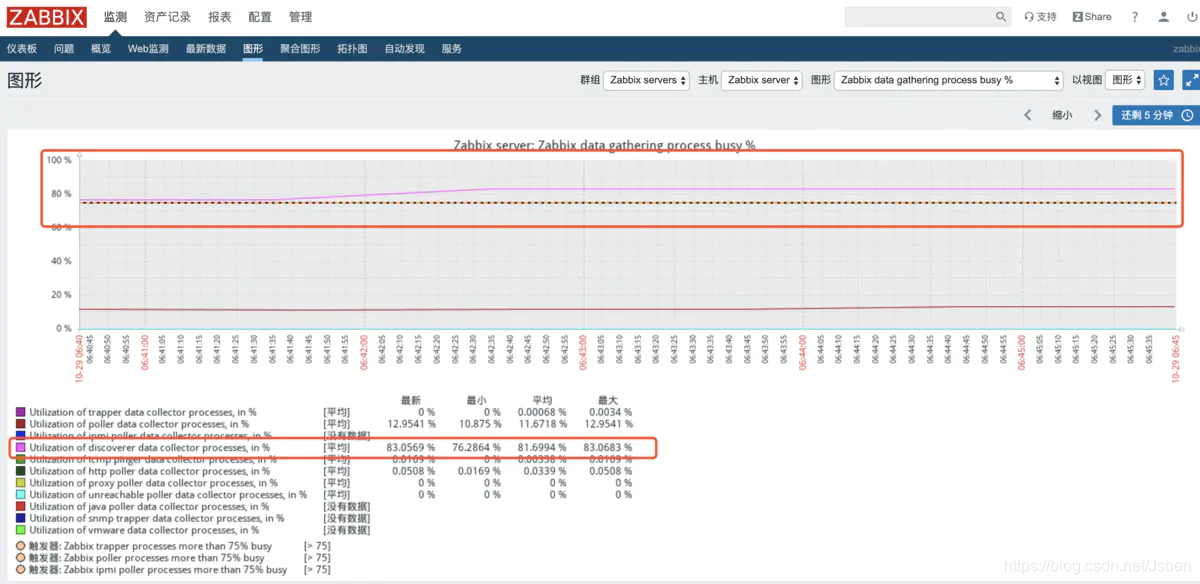Open the user profile icon
The width and height of the screenshot is (1200, 584).
tap(1164, 17)
